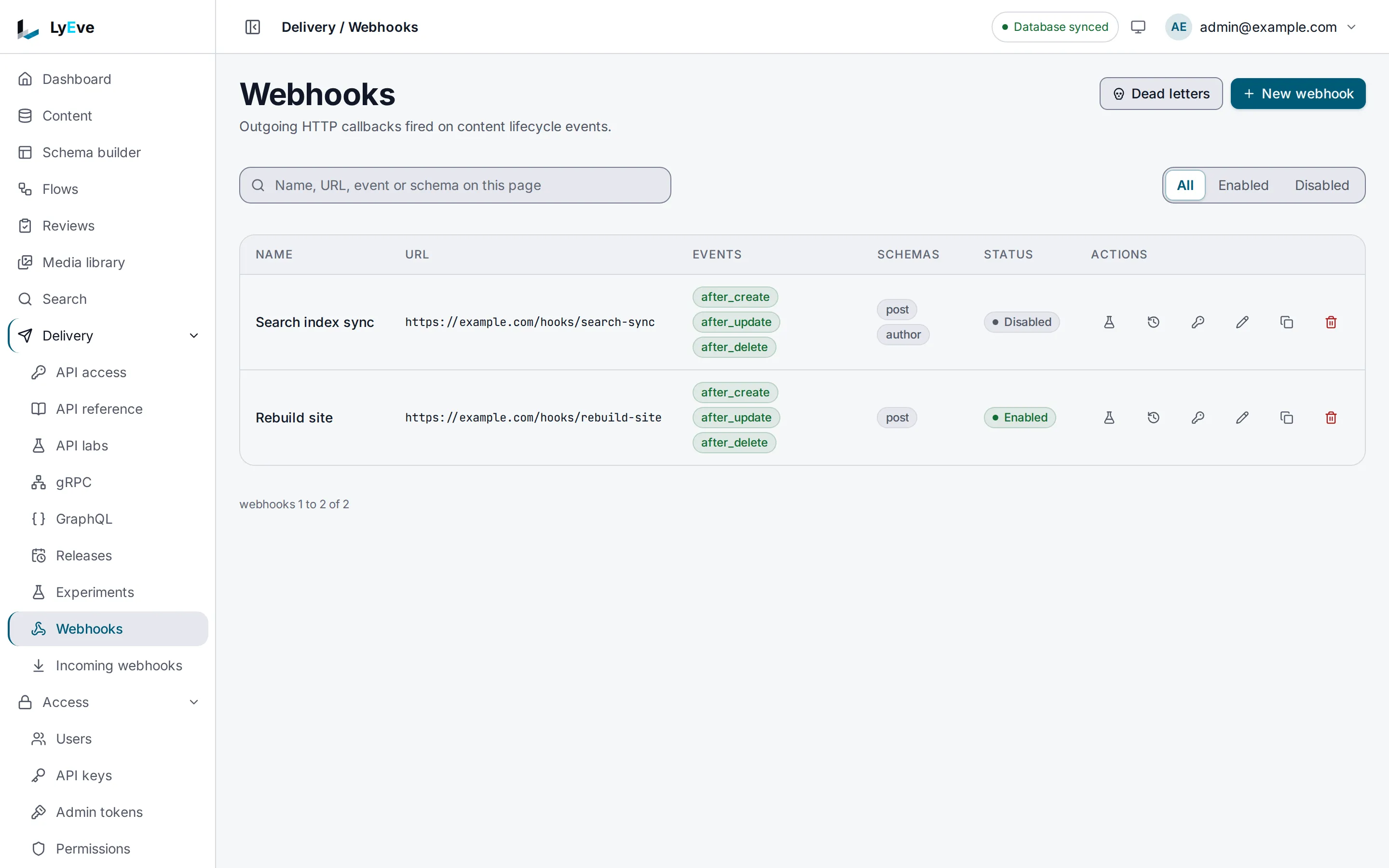Click the Search index sync name
Screen dimensions: 1389x868
click(314, 322)
